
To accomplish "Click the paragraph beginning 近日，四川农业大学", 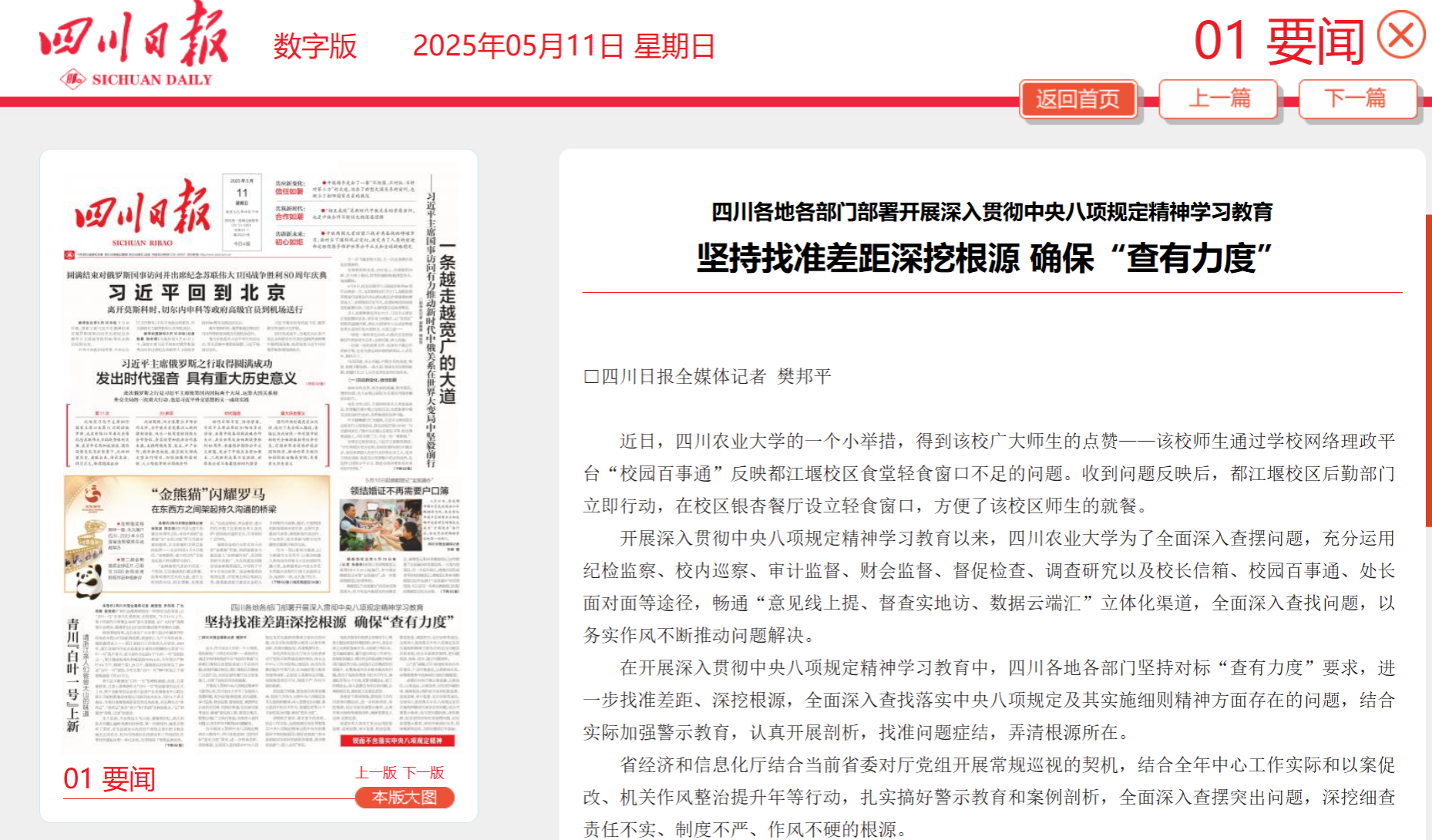I will coord(989,473).
